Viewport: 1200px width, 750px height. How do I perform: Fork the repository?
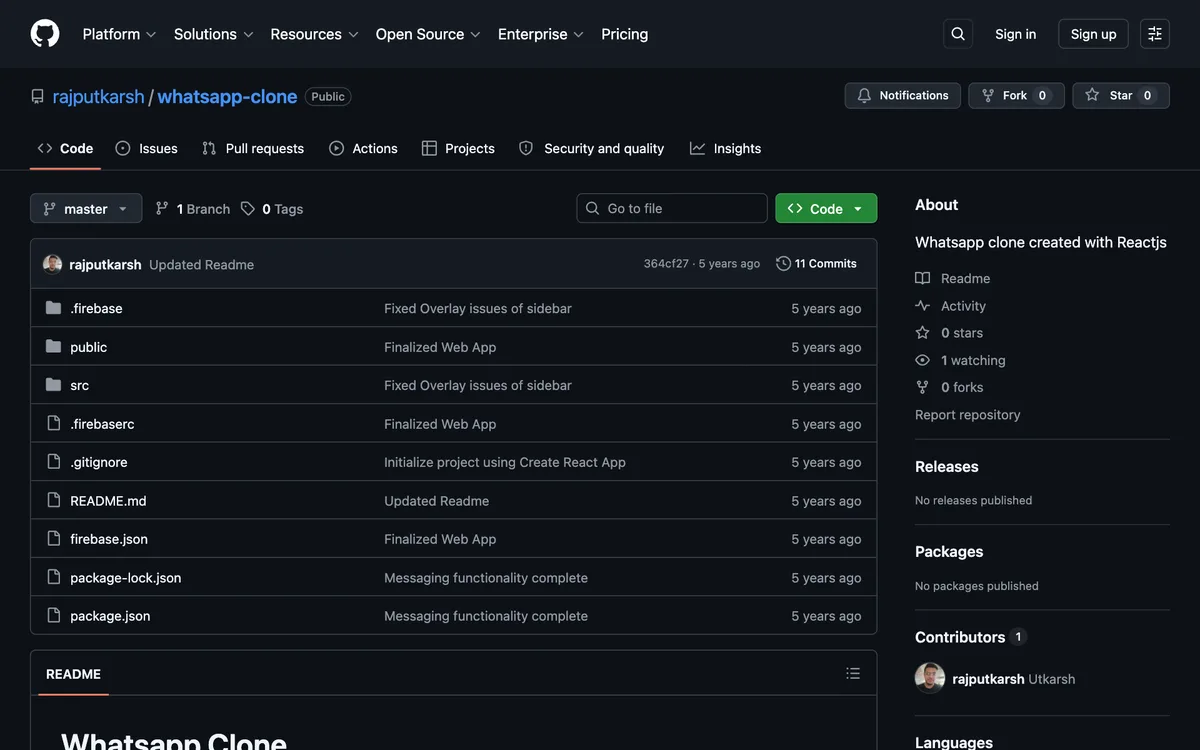(x=1016, y=96)
